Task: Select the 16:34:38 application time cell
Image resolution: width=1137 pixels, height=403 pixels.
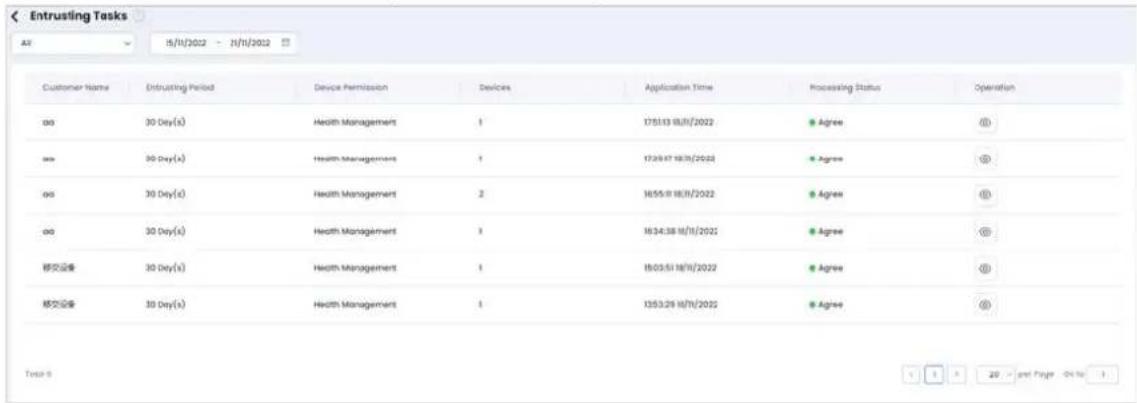Action: point(680,231)
